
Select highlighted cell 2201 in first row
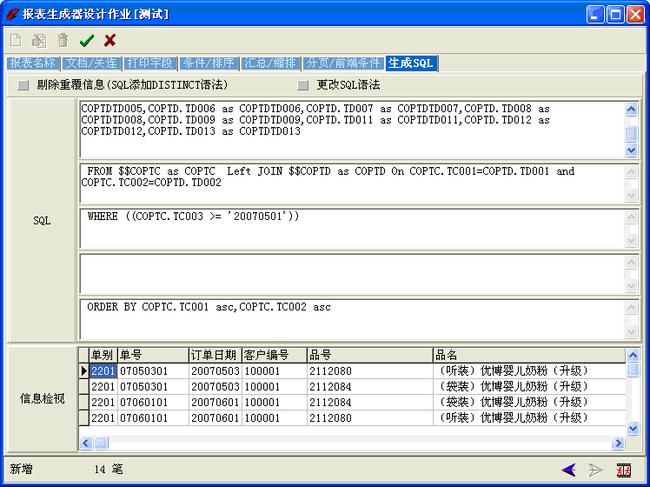(103, 371)
